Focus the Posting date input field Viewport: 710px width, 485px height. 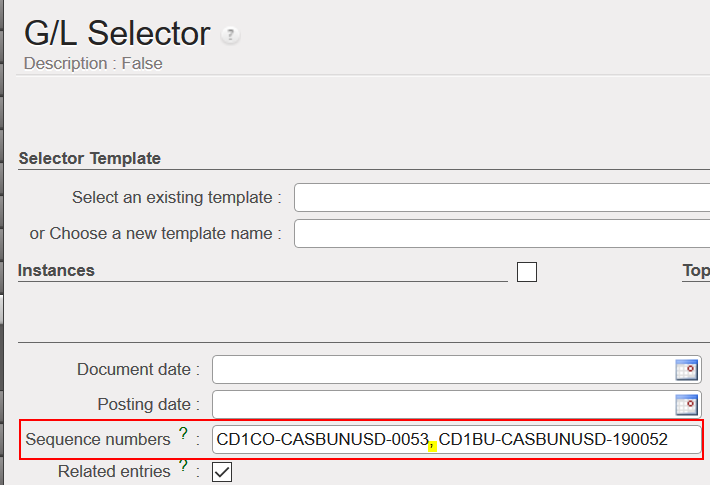442,405
